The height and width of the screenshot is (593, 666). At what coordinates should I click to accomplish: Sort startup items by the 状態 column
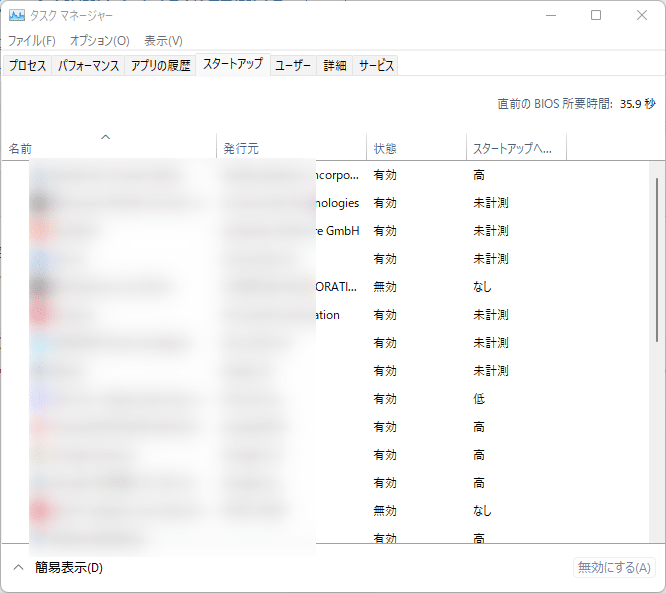click(415, 148)
